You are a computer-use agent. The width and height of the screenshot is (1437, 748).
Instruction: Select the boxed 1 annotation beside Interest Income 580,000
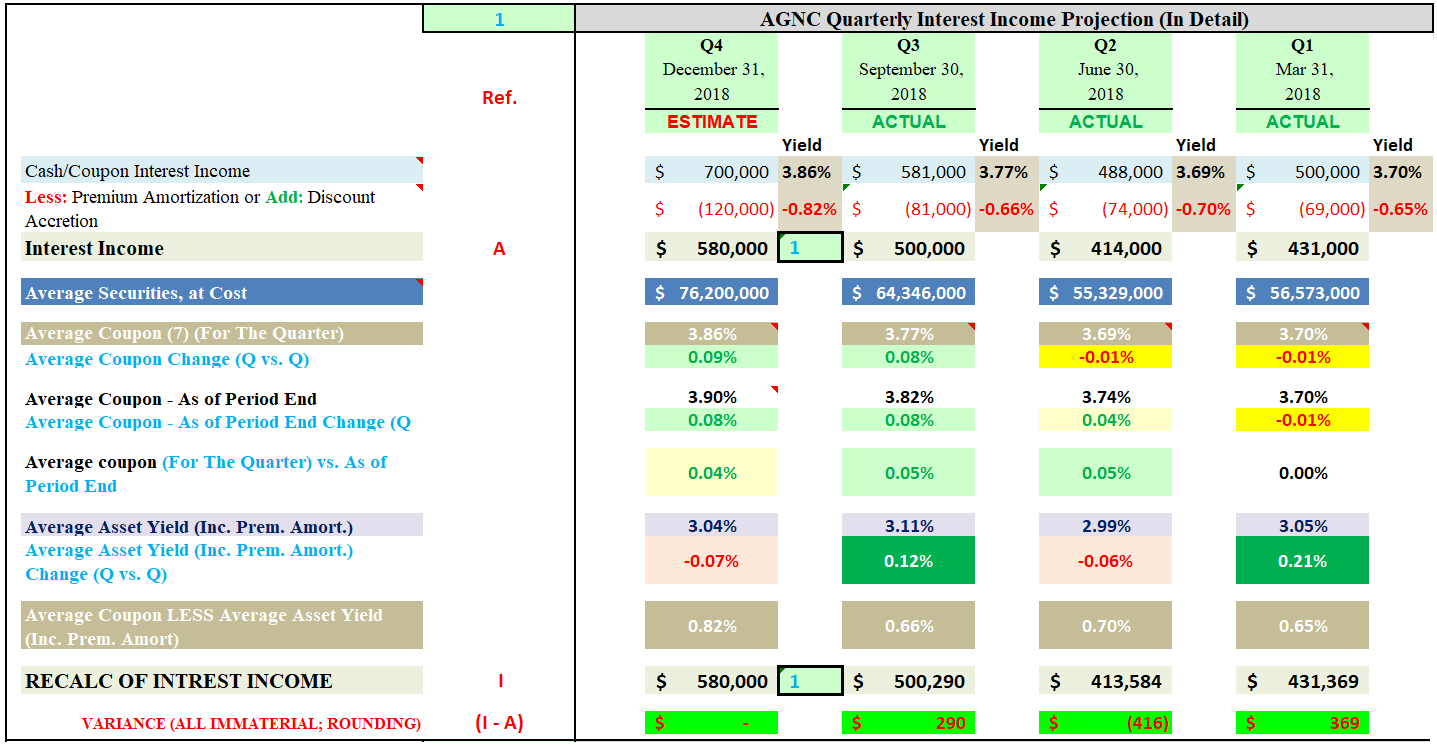click(x=808, y=247)
